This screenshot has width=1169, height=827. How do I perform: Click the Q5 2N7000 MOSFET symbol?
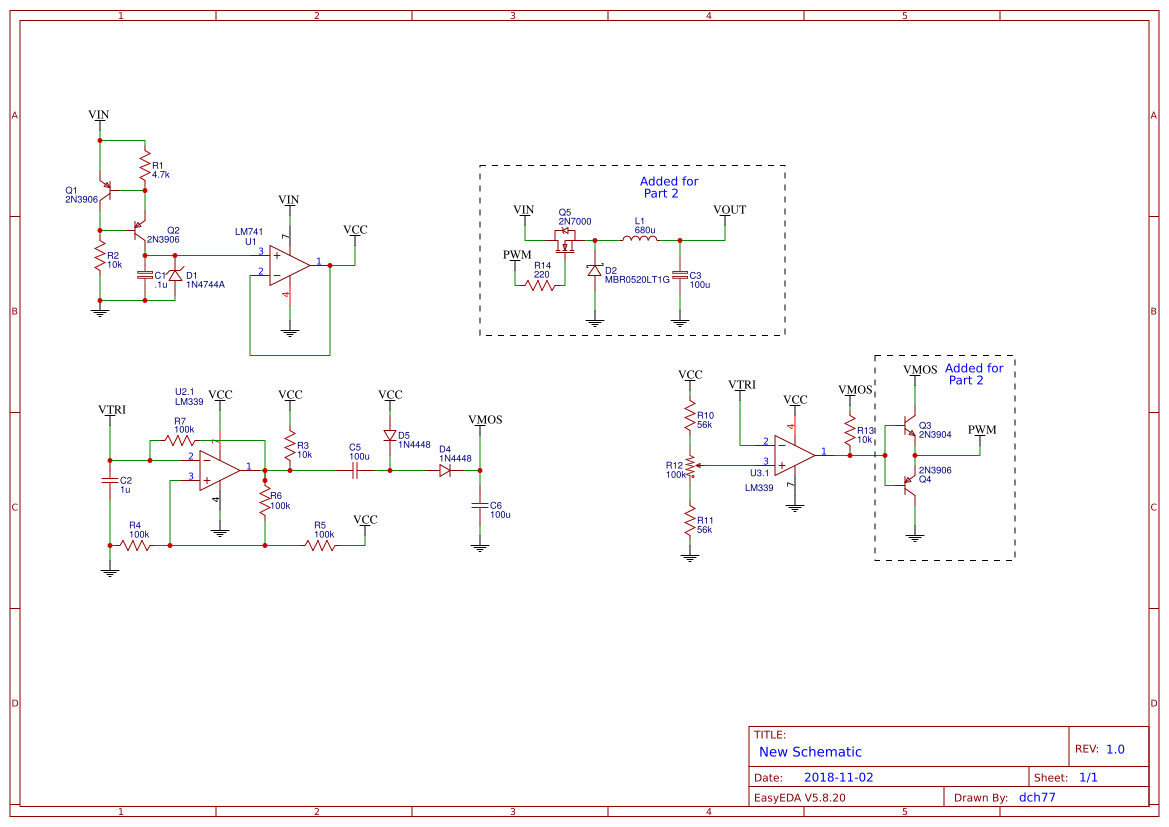coord(566,240)
